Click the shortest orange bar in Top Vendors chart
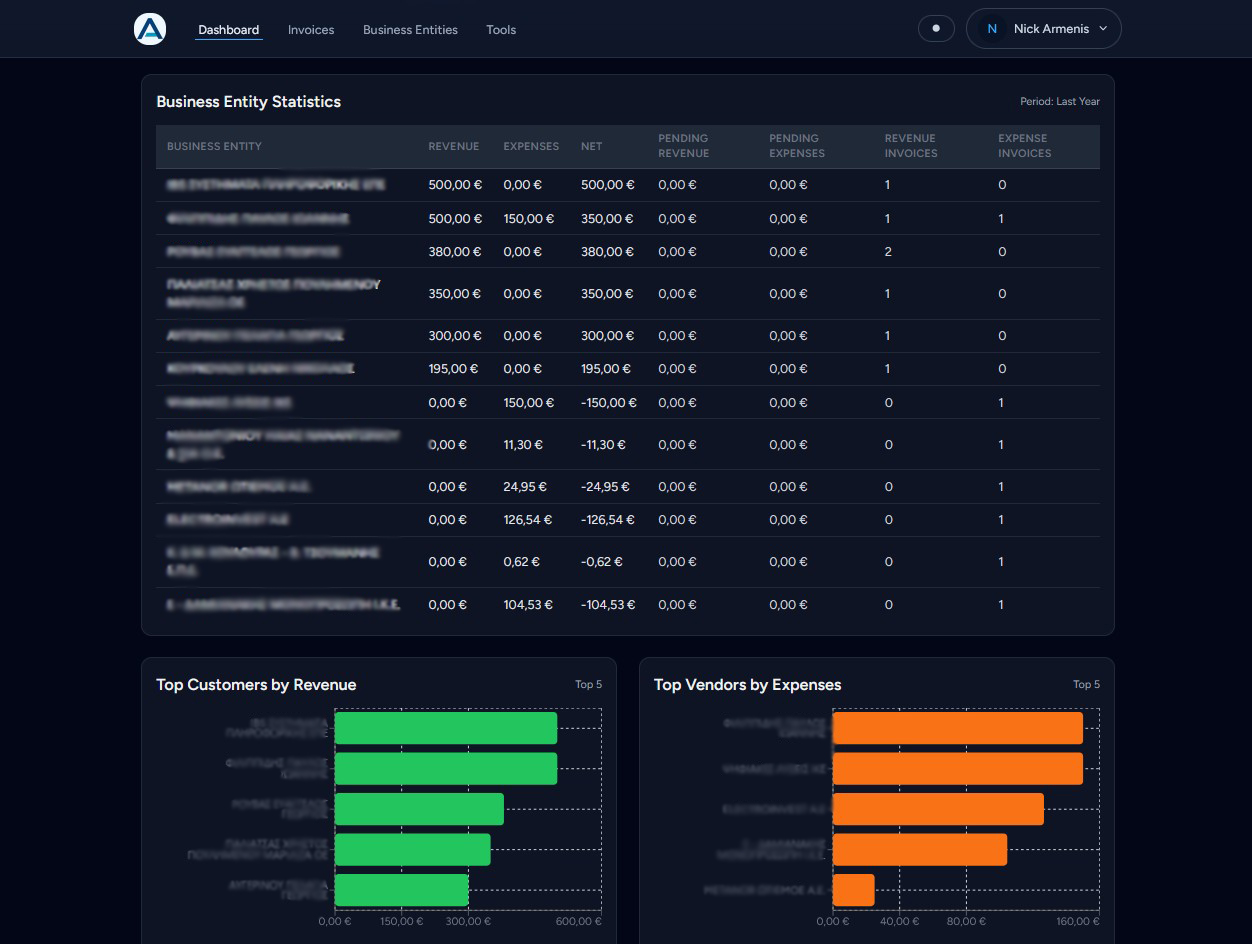Screen dimensions: 1252x944 853,890
